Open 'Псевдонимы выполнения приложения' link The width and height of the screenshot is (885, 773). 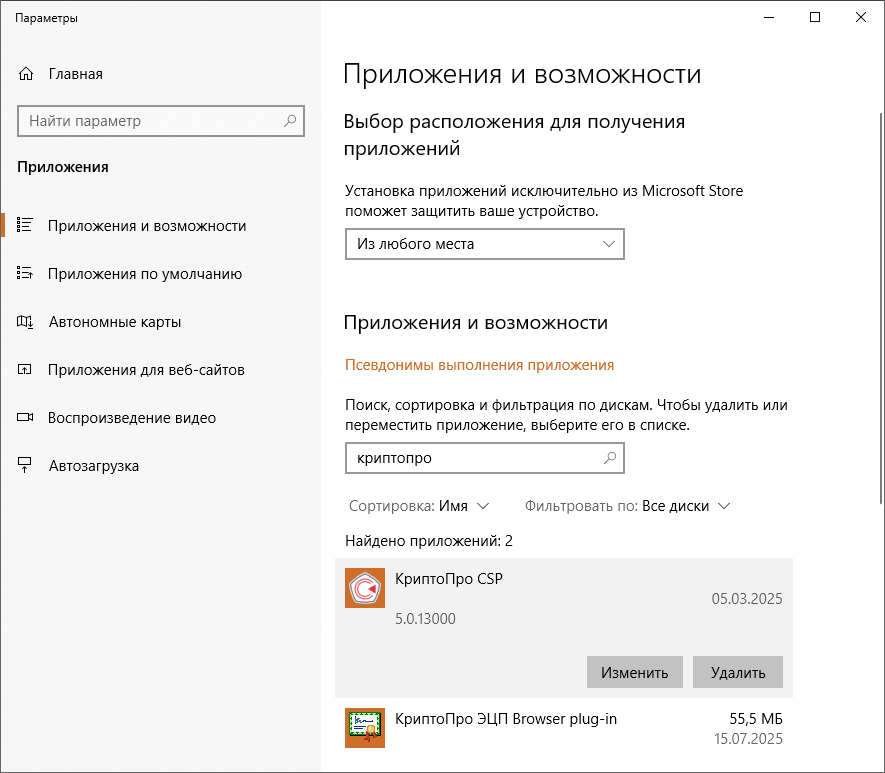(479, 365)
